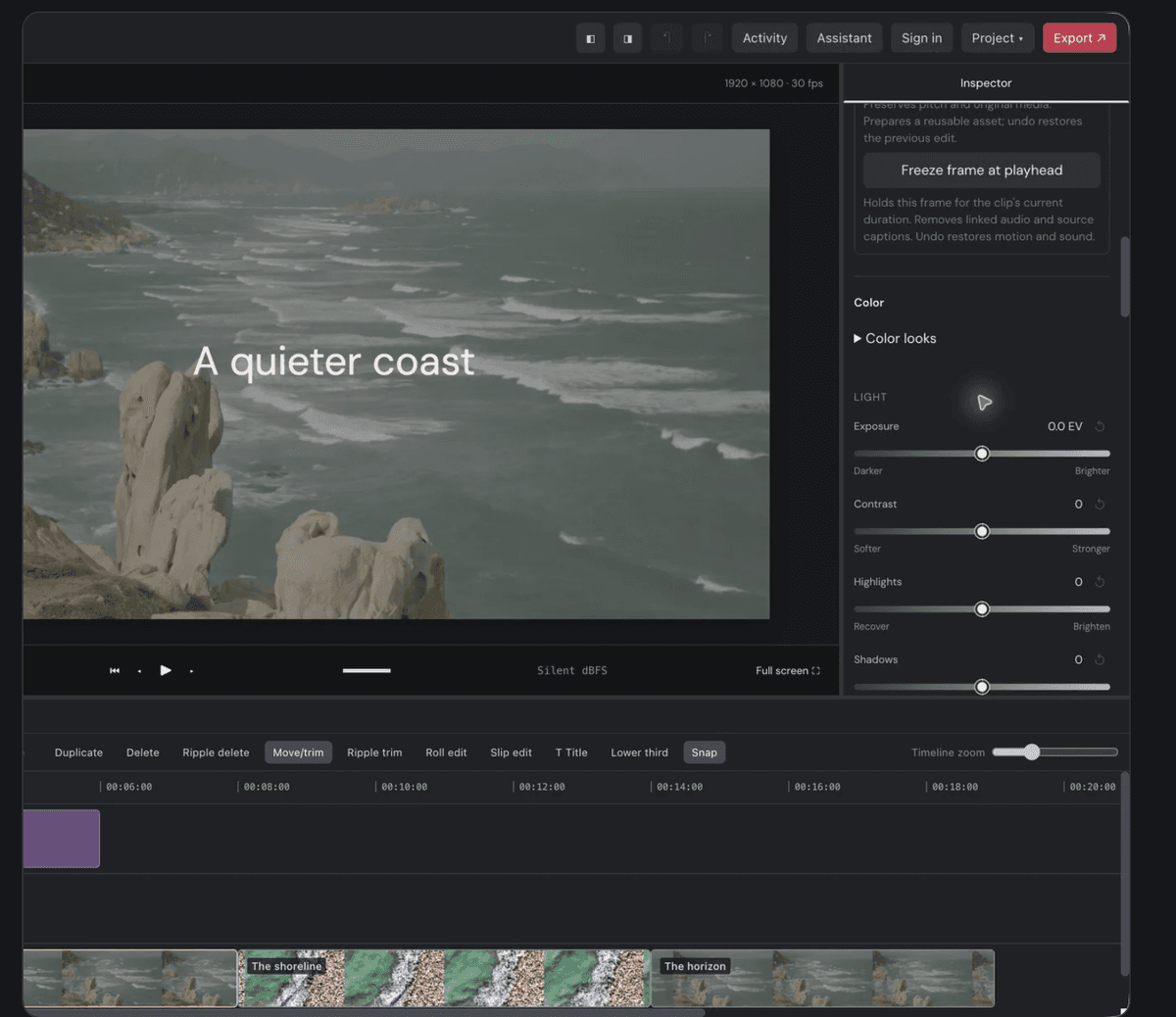Select the Move/trim edit mode
The width and height of the screenshot is (1176, 1017).
[298, 752]
